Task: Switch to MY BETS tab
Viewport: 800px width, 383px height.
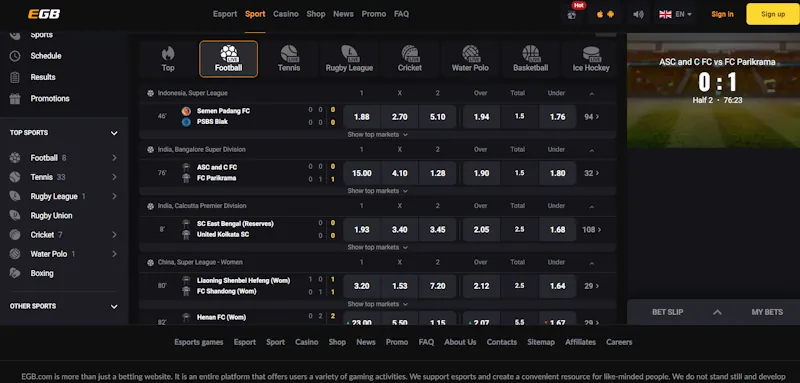Action: [767, 312]
